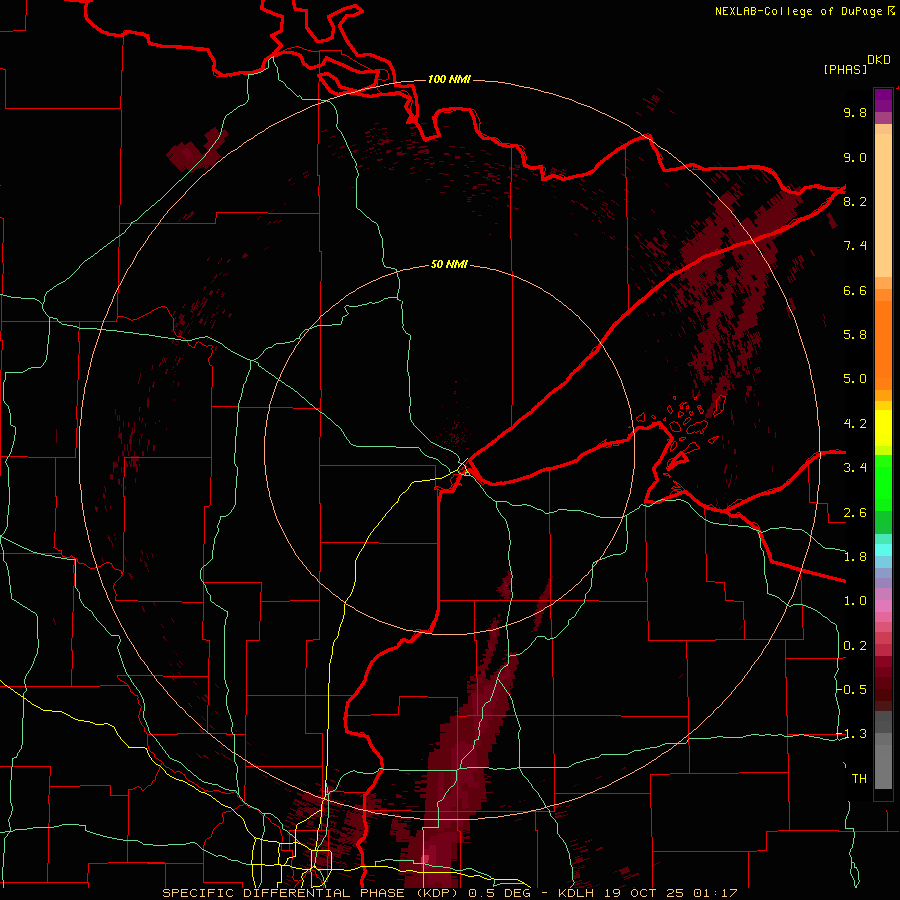Select the 1.0 value on color scale
900x900 pixels.
tap(855, 601)
